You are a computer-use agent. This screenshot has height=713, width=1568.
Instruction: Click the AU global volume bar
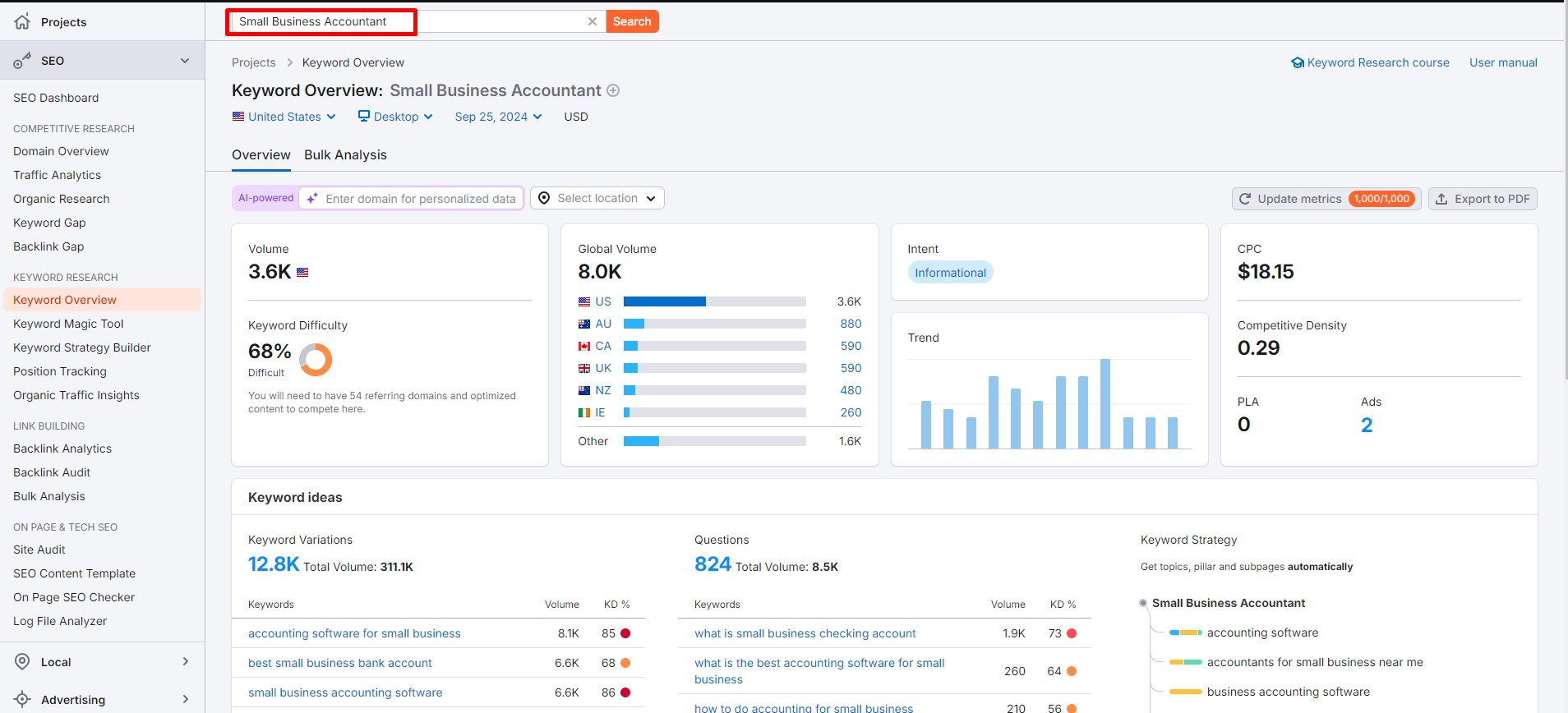click(x=714, y=324)
